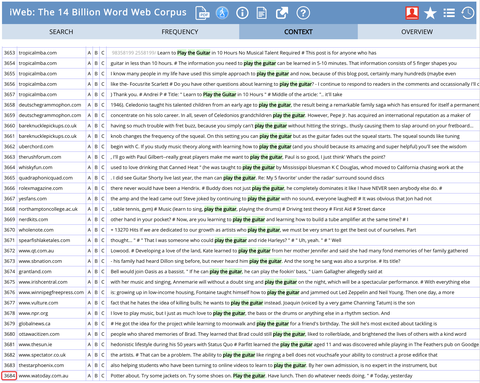Screen dimensions: 480x383
Task: Select the CONTEXT tab
Action: [x=298, y=32]
